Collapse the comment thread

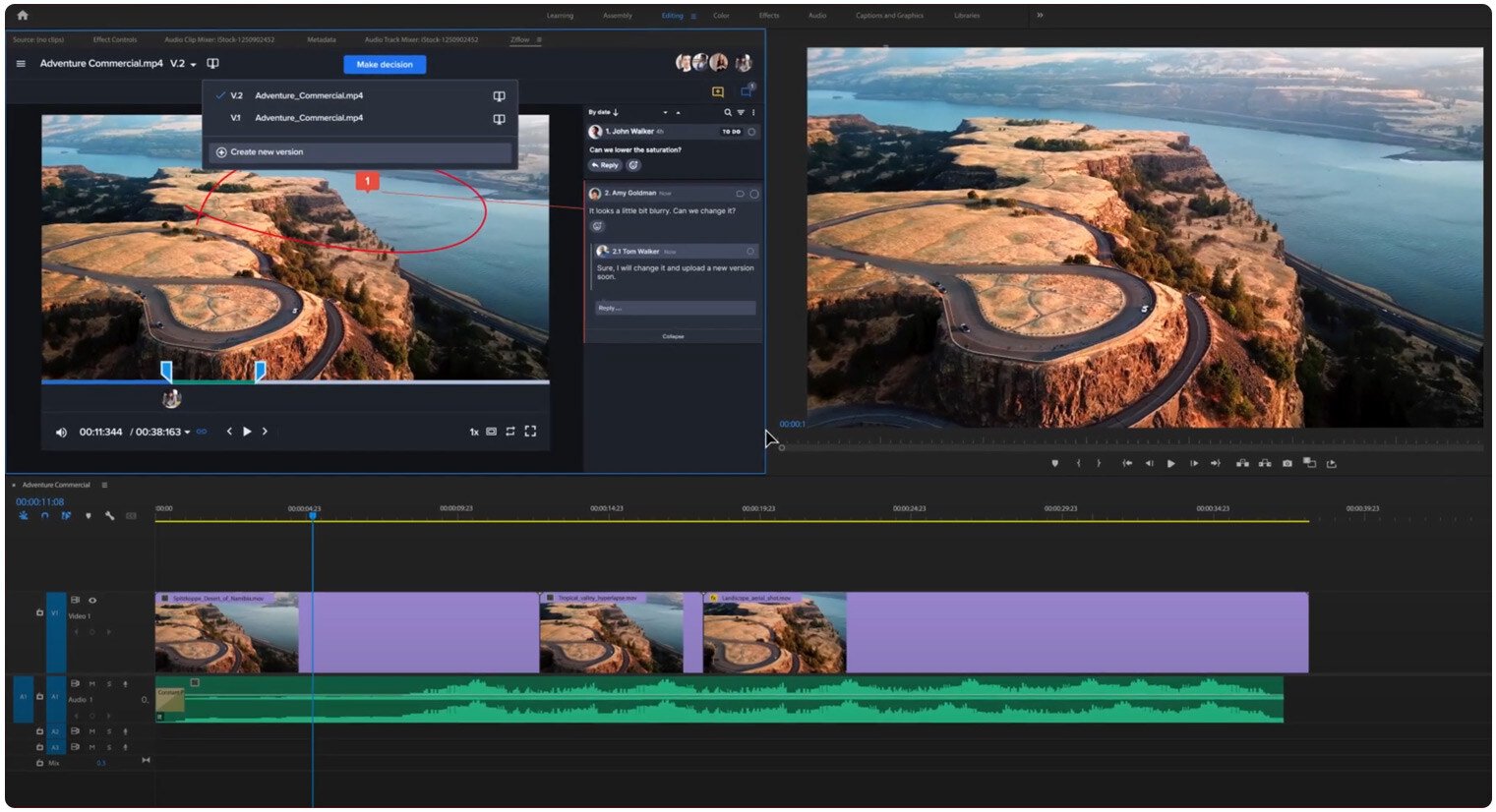click(674, 335)
